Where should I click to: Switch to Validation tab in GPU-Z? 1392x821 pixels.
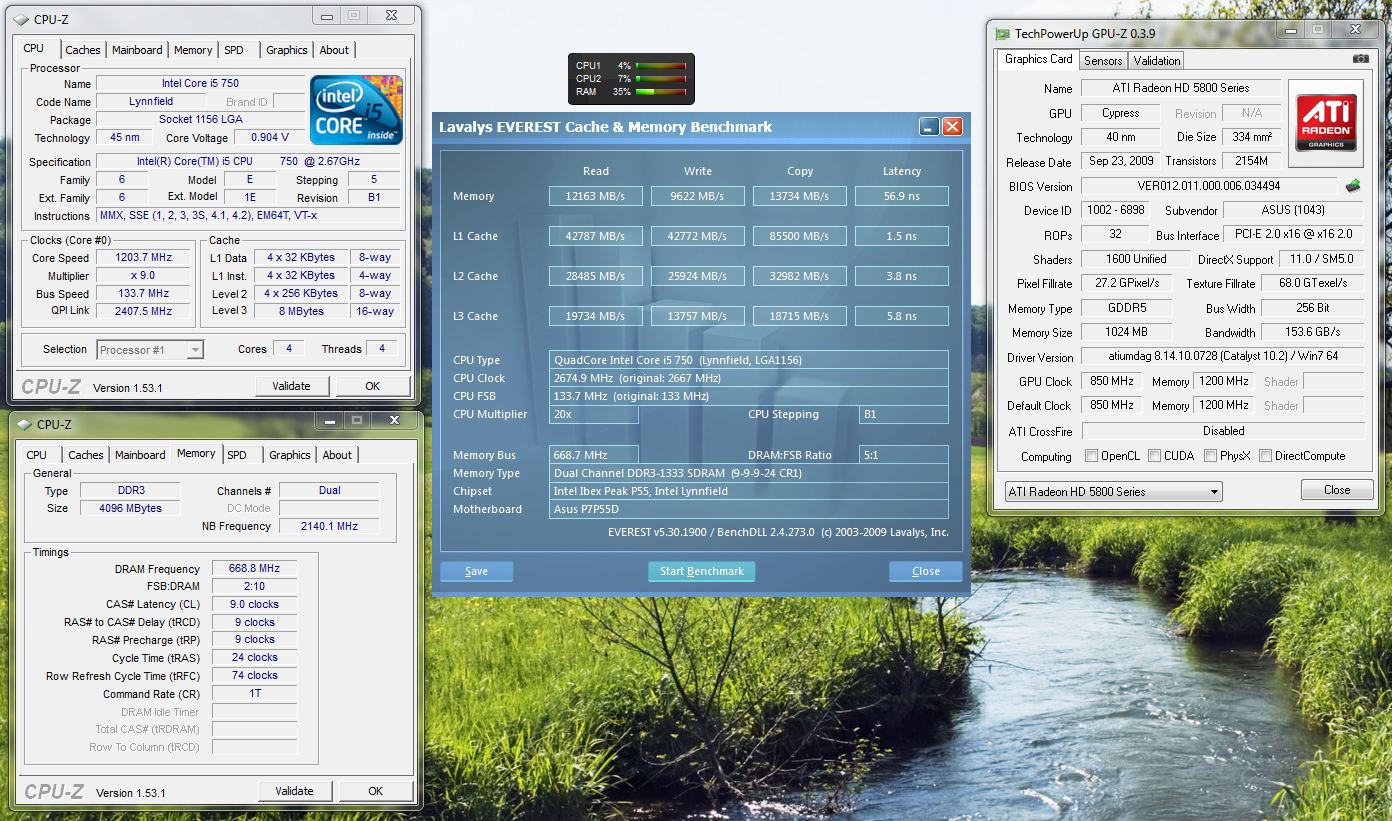[x=1157, y=61]
